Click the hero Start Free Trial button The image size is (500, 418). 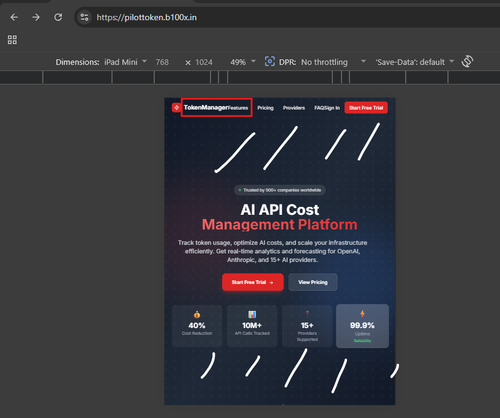point(253,282)
